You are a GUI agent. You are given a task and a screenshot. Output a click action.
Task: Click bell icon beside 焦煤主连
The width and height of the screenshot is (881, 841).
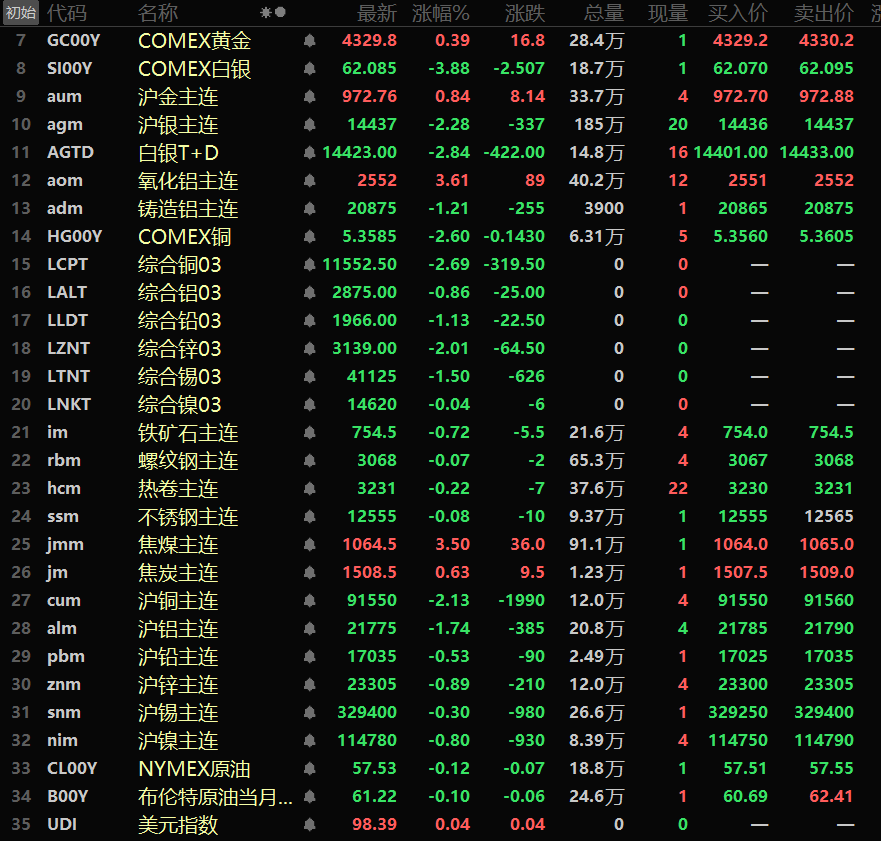(x=310, y=545)
